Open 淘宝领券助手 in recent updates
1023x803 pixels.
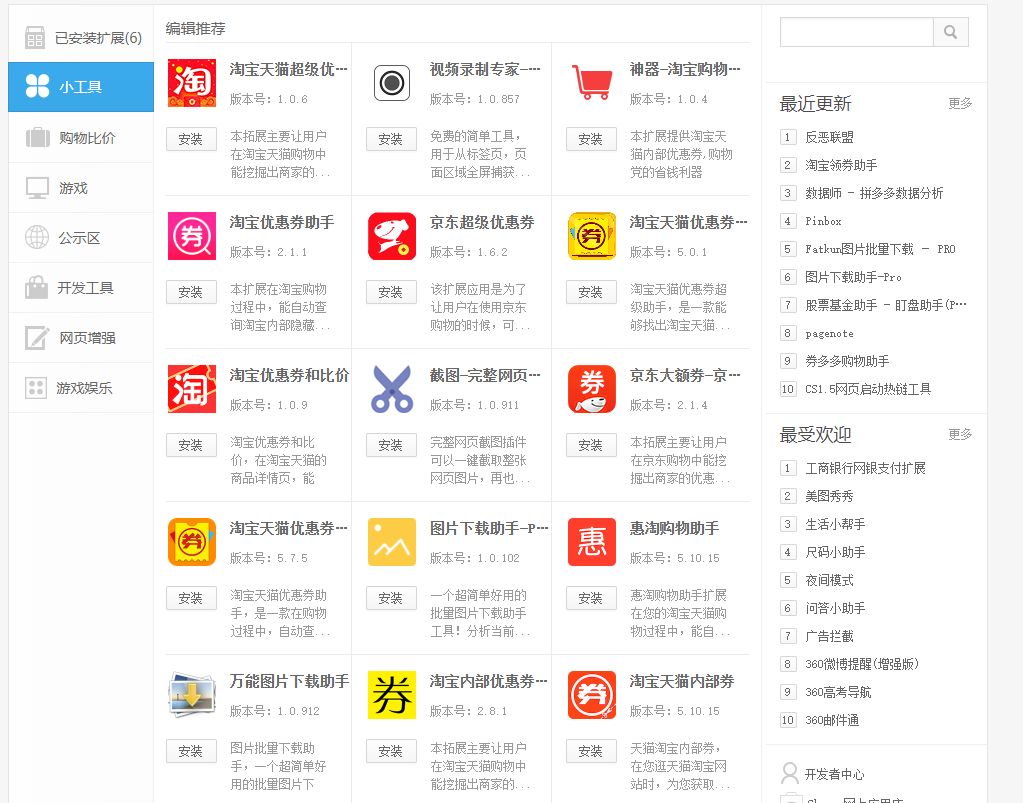[x=841, y=165]
